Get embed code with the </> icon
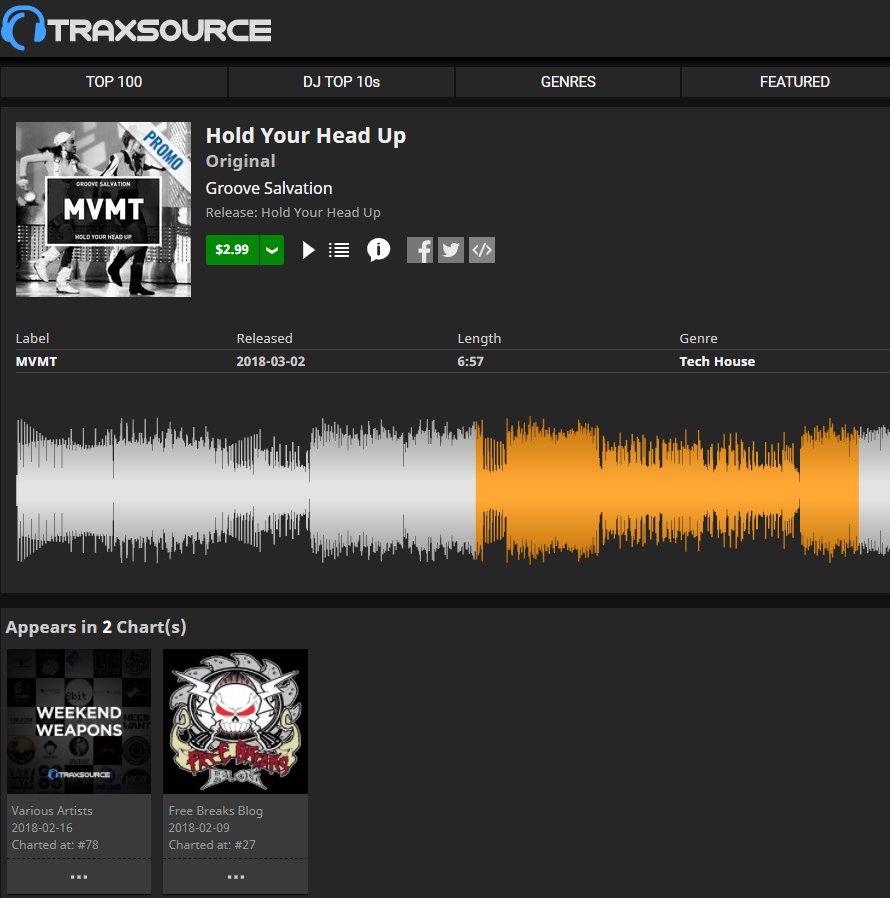 pyautogui.click(x=482, y=250)
